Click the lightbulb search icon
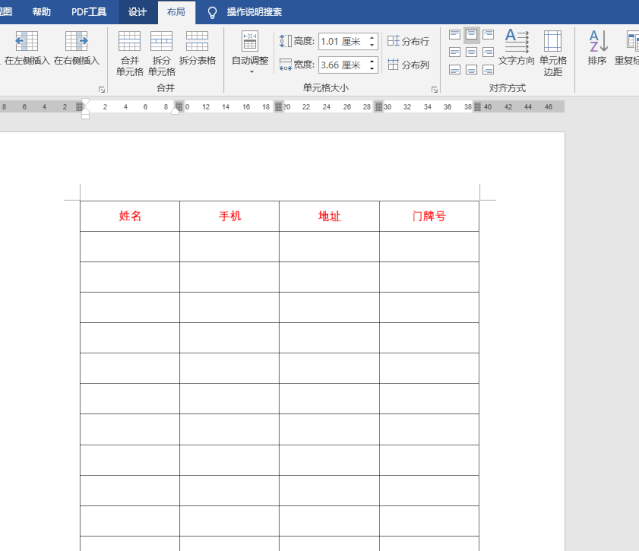 (212, 13)
